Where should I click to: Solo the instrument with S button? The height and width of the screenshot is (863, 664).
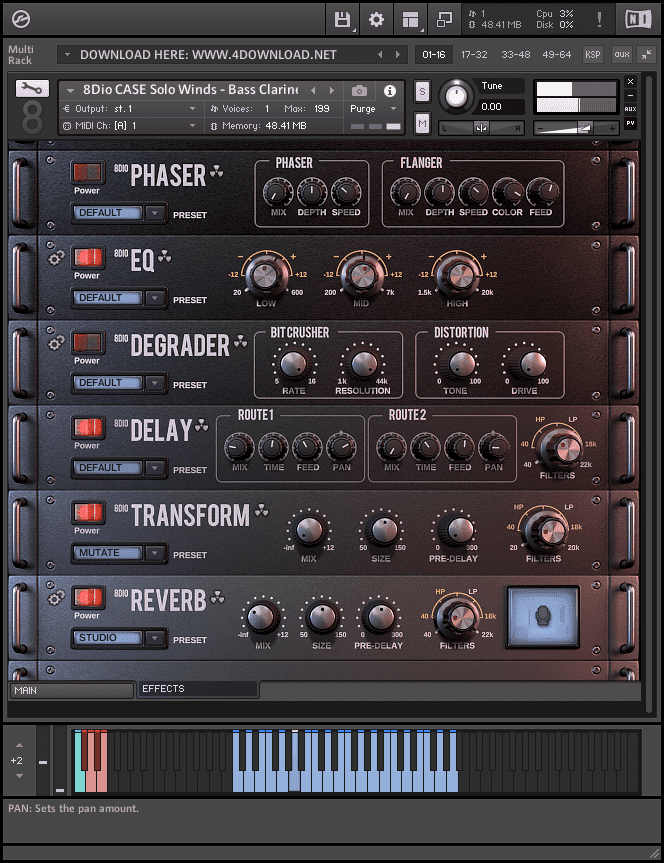point(422,91)
